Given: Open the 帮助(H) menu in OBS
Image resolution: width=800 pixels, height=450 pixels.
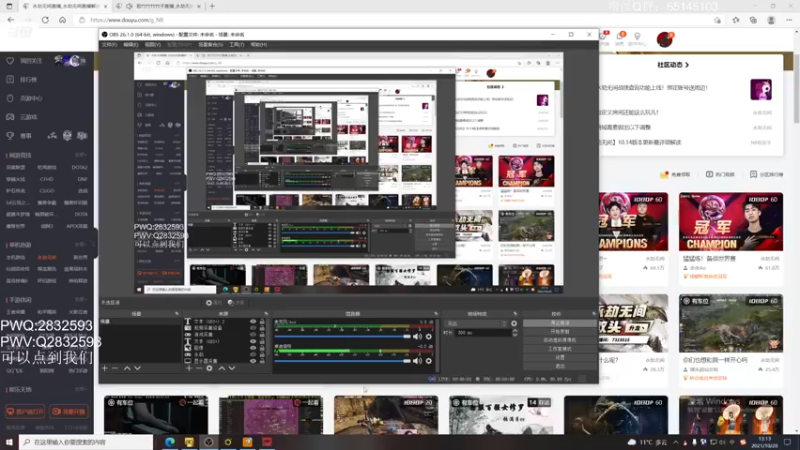Looking at the screenshot, I should 259,45.
